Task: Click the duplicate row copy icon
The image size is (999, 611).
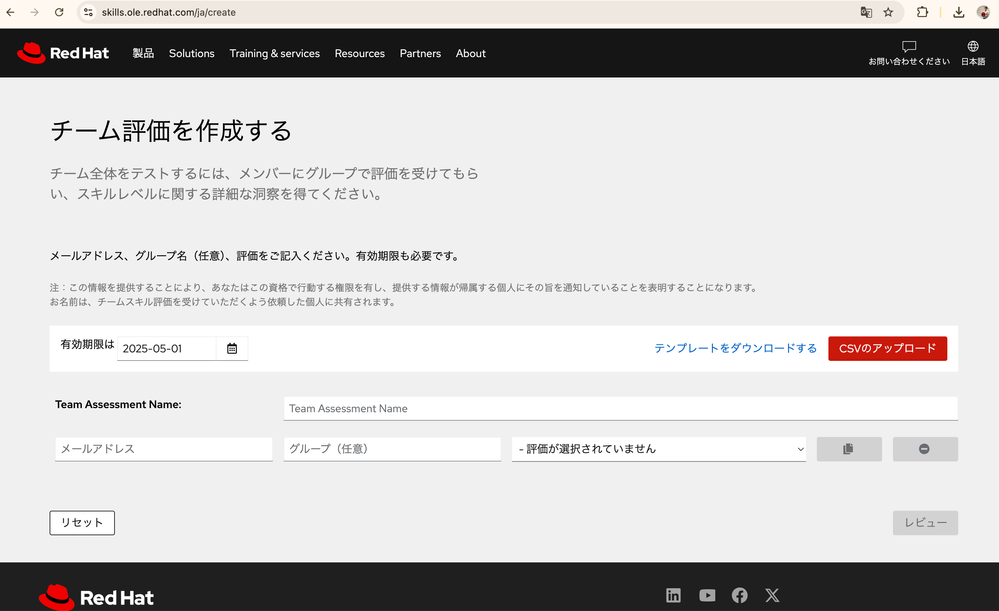Action: 848,449
